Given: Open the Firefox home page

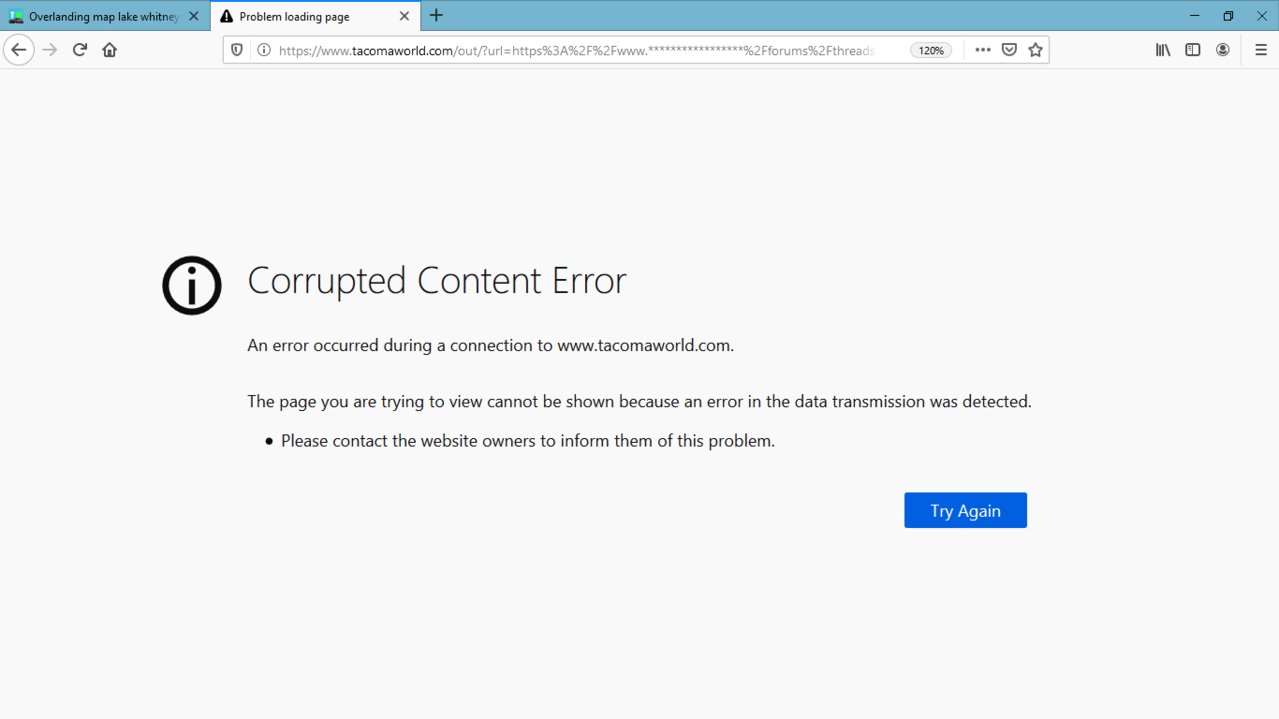Looking at the screenshot, I should pos(110,50).
